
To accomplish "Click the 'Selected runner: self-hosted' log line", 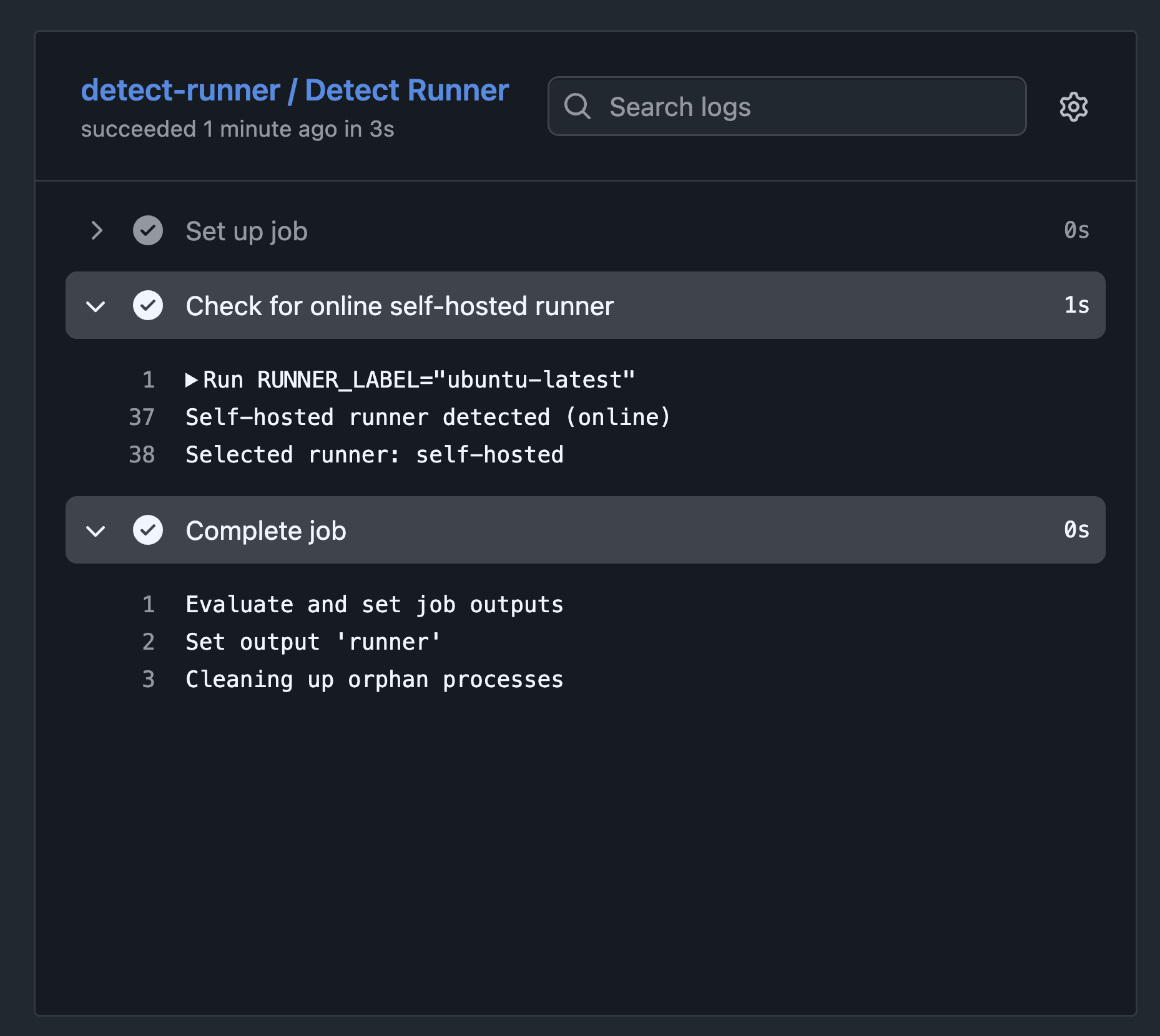I will click(375, 455).
